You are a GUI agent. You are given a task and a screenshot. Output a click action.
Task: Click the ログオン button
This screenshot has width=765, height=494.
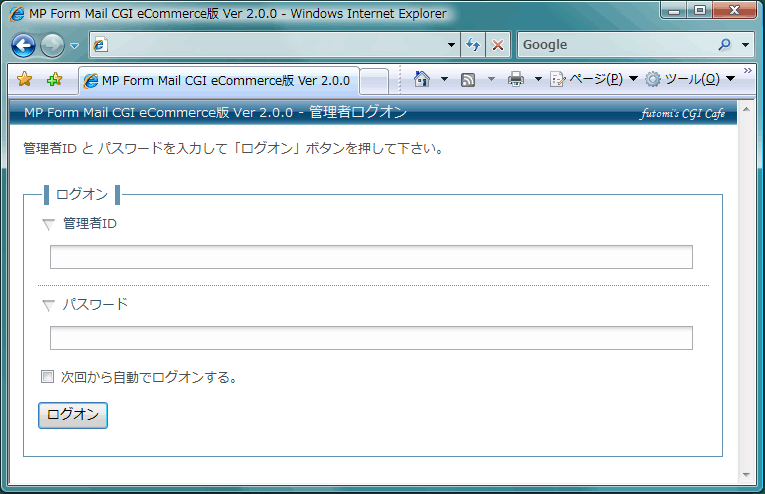[x=73, y=415]
